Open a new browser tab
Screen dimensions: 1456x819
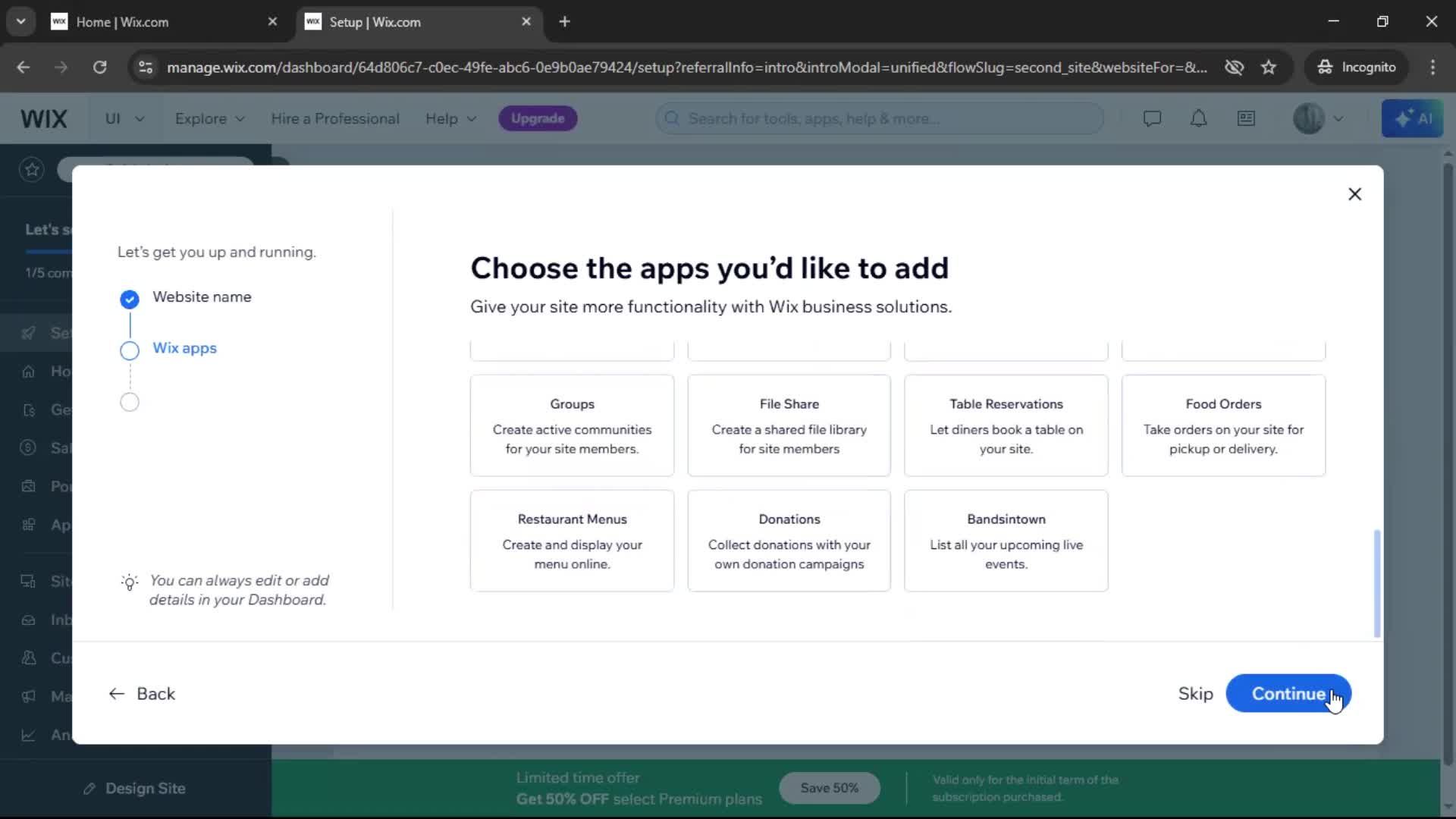(564, 22)
